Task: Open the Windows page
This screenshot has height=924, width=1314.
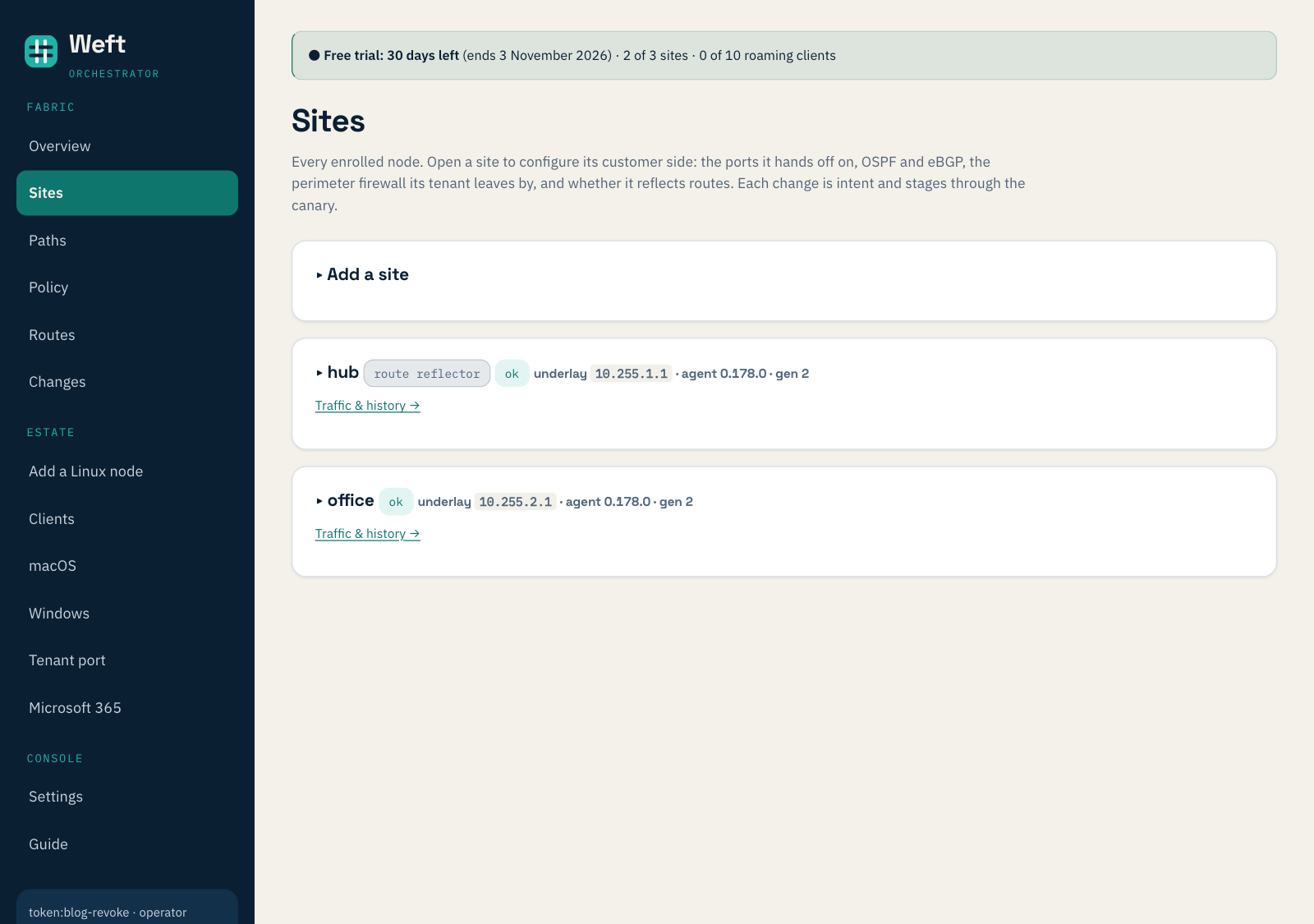Action: click(127, 614)
